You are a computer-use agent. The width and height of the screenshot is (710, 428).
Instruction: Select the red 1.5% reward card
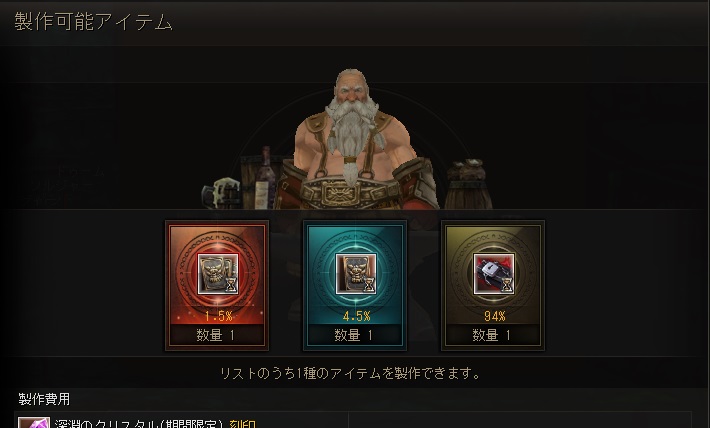217,285
